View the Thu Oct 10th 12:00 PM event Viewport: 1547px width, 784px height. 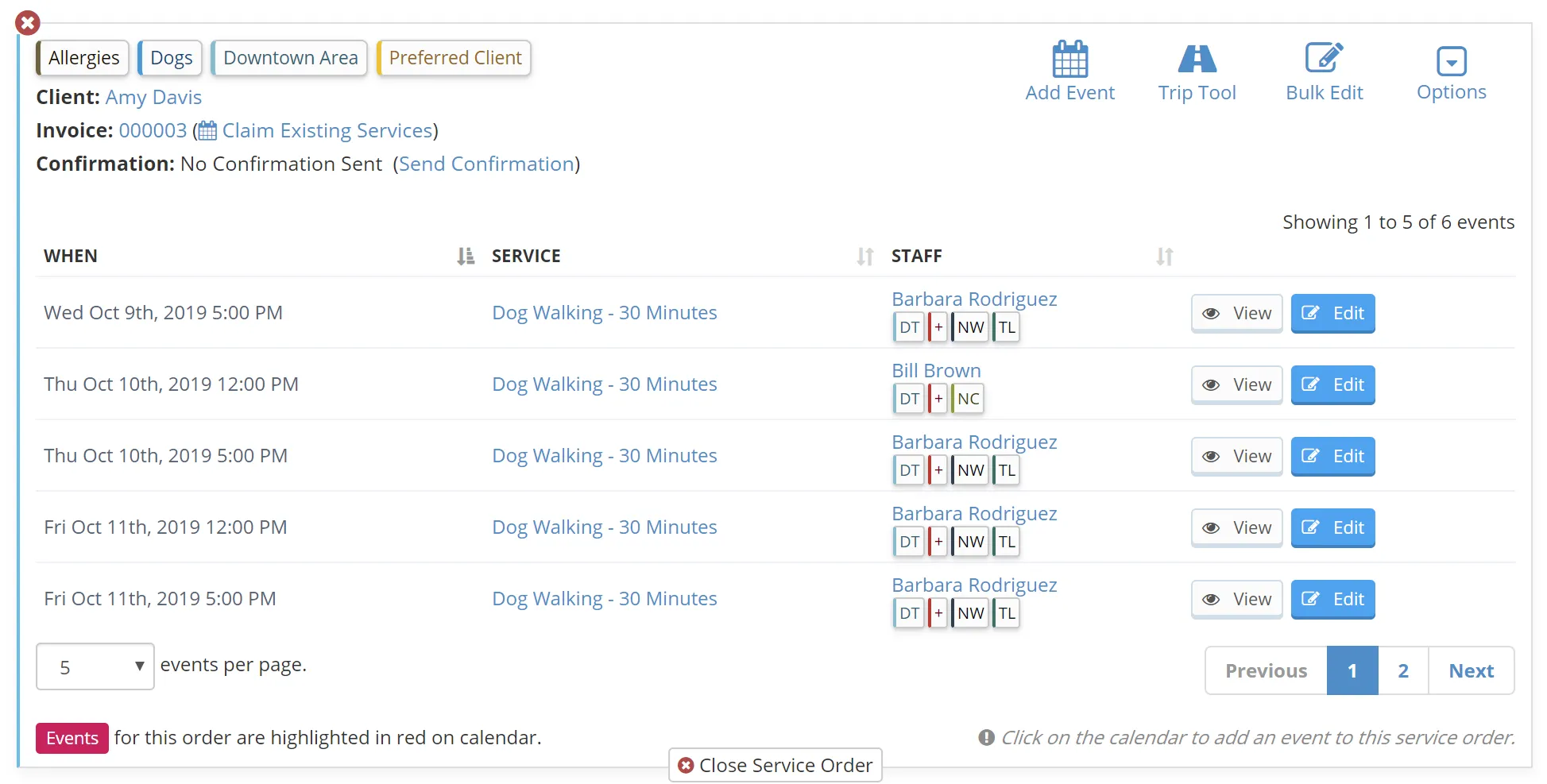click(1236, 384)
